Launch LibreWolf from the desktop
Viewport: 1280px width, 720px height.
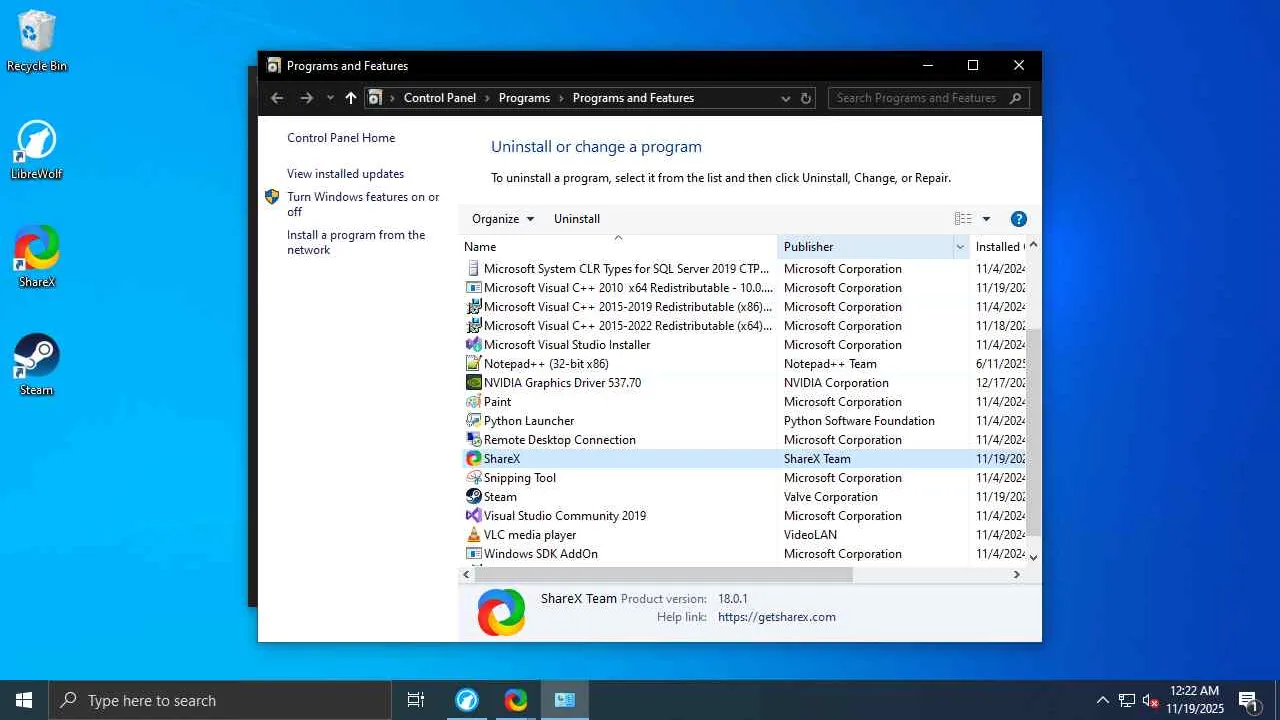tap(36, 150)
